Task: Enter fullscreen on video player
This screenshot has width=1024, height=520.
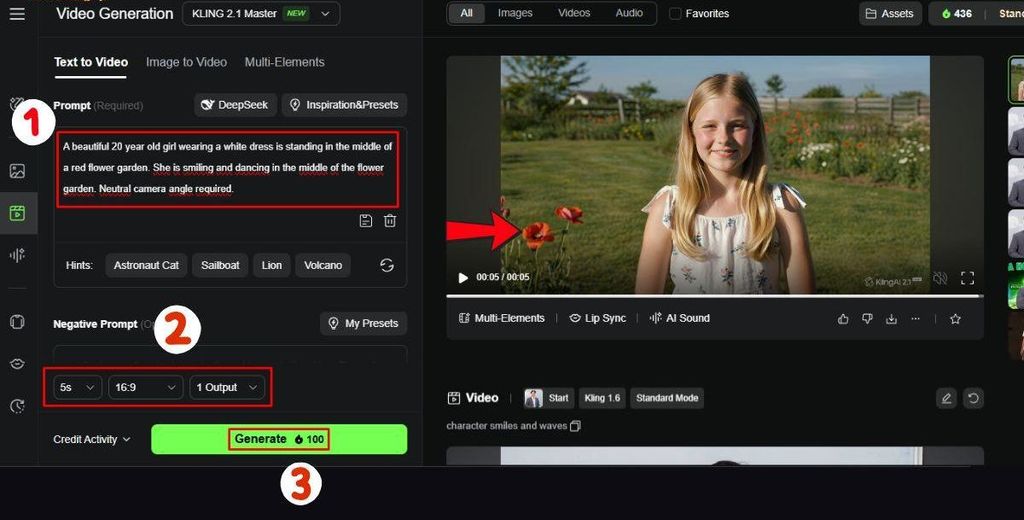Action: (967, 278)
